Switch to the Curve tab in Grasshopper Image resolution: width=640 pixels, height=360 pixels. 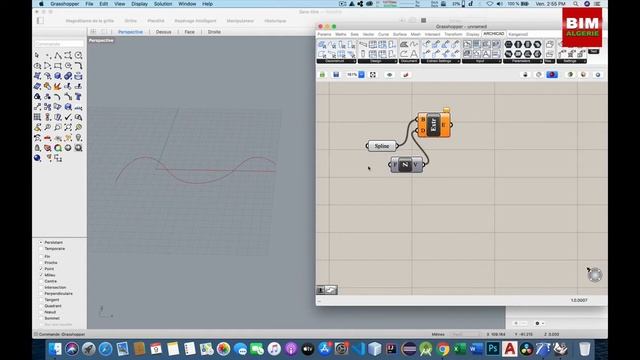click(x=383, y=34)
